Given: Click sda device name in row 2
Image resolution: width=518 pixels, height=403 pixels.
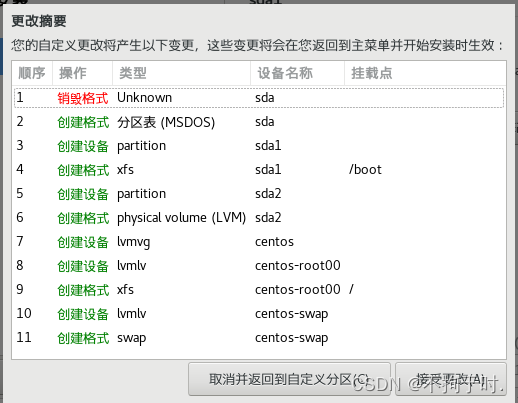Looking at the screenshot, I should coord(265,122).
